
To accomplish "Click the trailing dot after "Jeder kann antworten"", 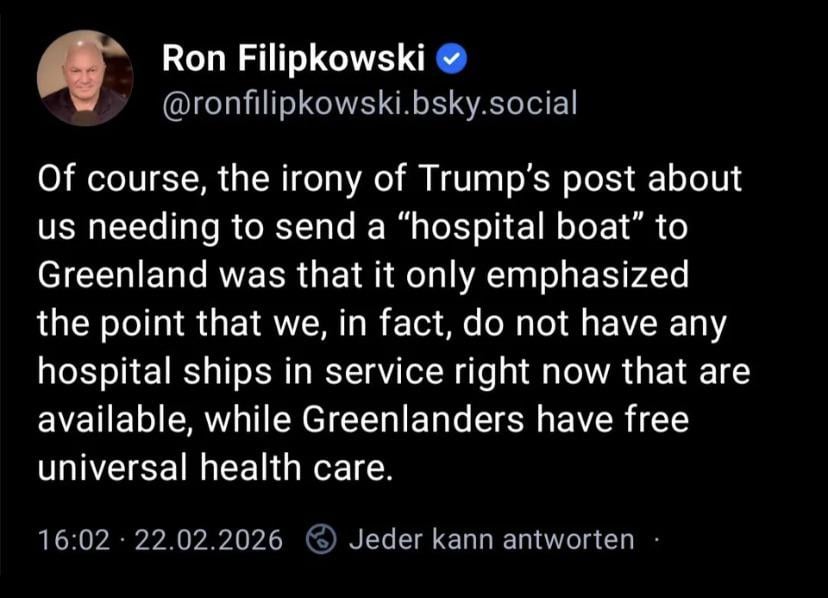I will [x=656, y=540].
